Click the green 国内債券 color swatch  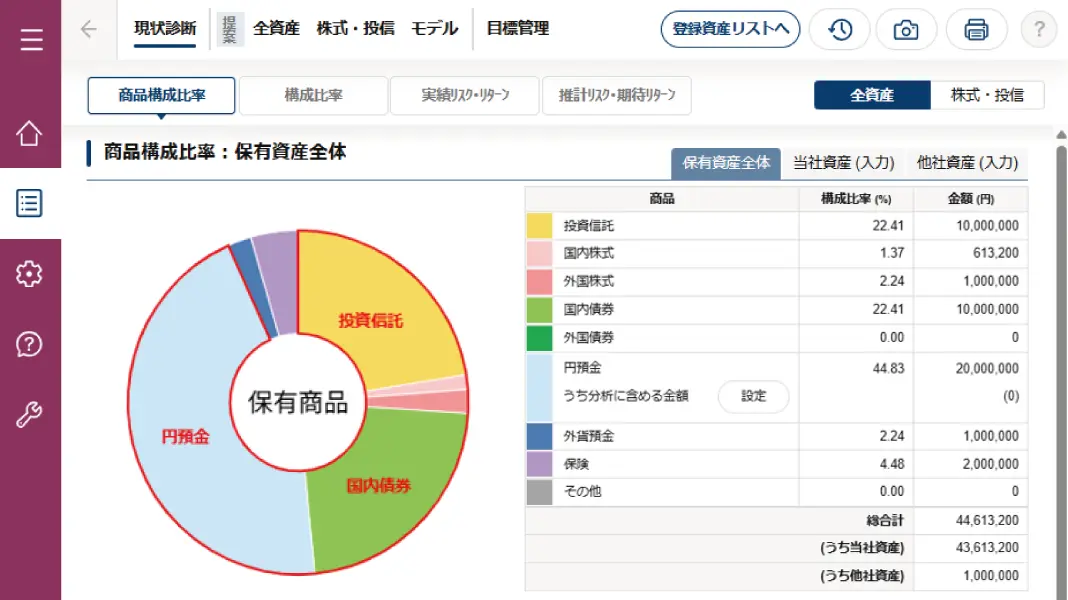539,310
